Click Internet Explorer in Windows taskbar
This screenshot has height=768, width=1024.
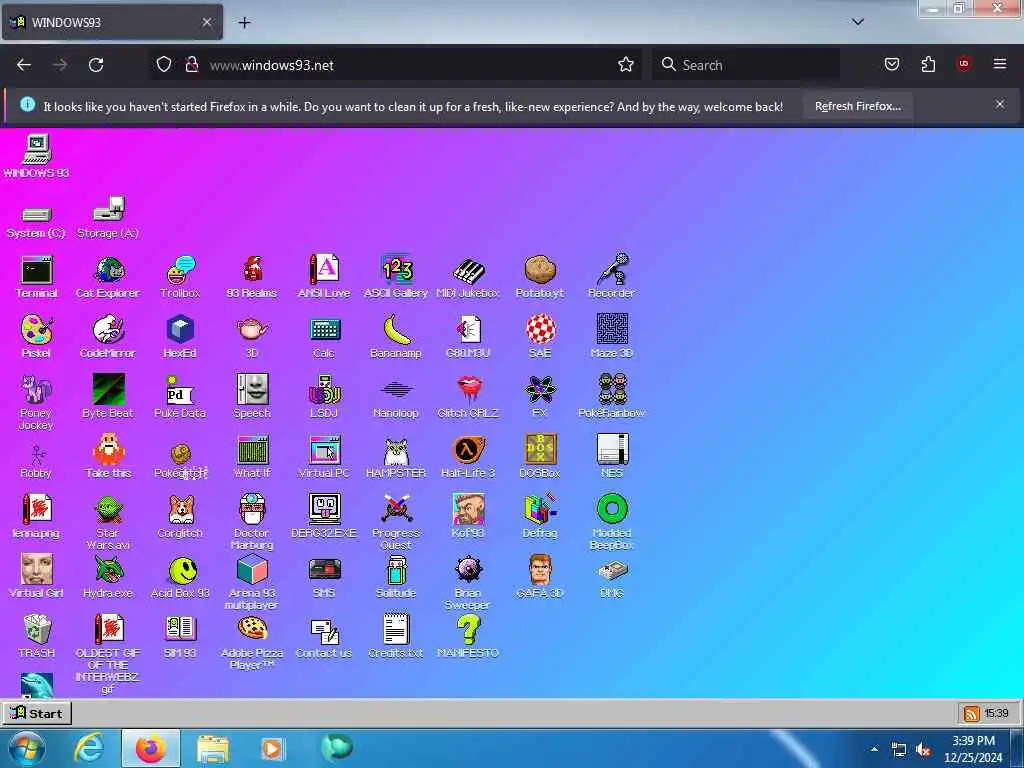(88, 748)
